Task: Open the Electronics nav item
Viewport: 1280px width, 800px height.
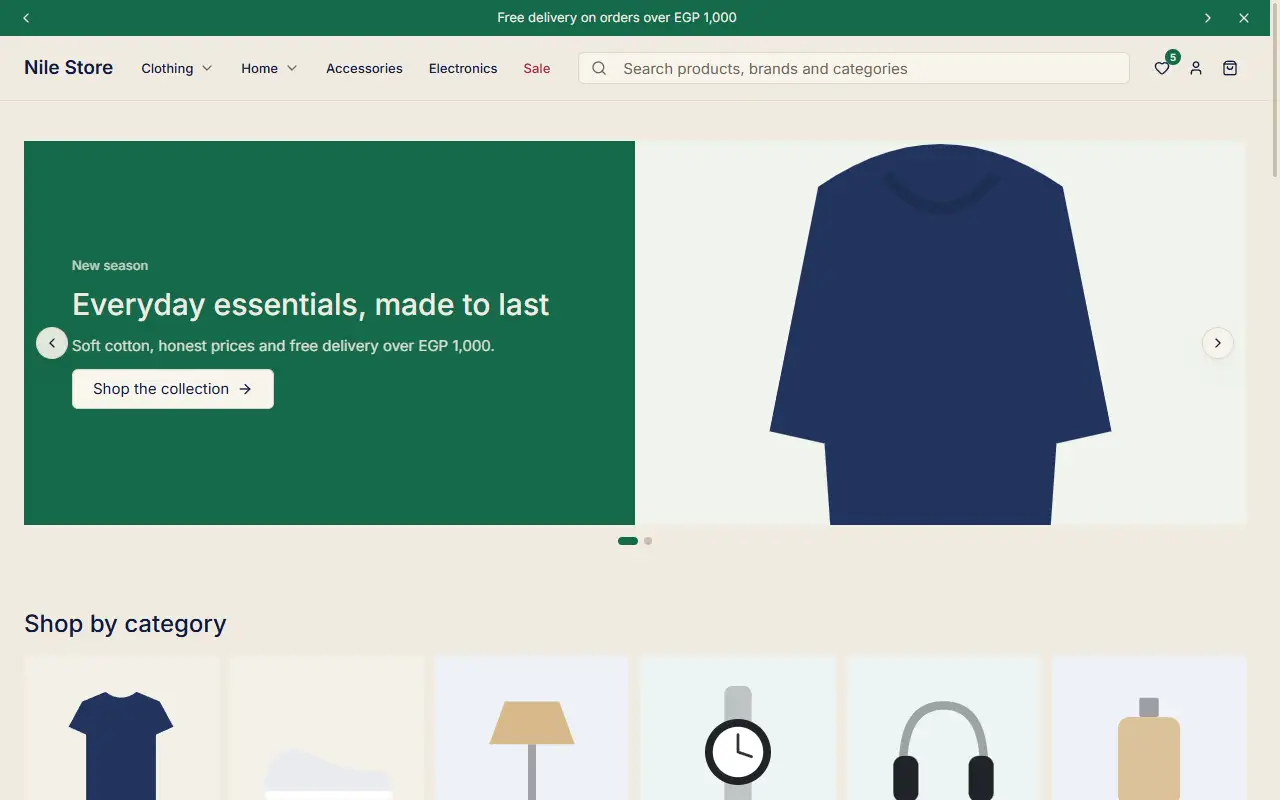Action: click(x=463, y=68)
